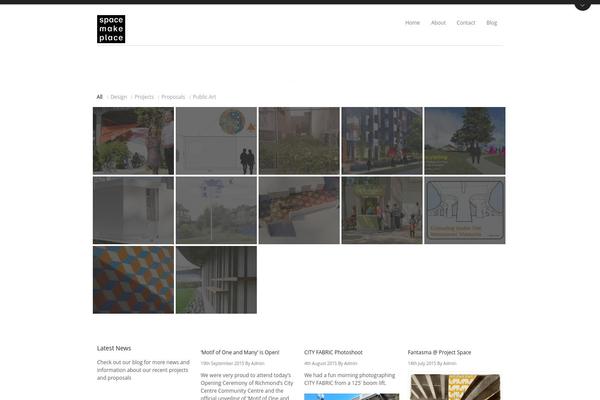The width and height of the screenshot is (600, 400).
Task: Click the dark circular button at the top right corner
Action: click(582, 3)
